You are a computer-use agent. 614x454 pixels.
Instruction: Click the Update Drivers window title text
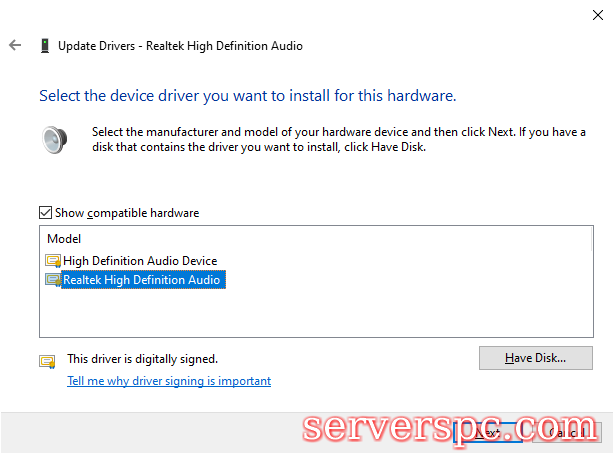coord(180,46)
